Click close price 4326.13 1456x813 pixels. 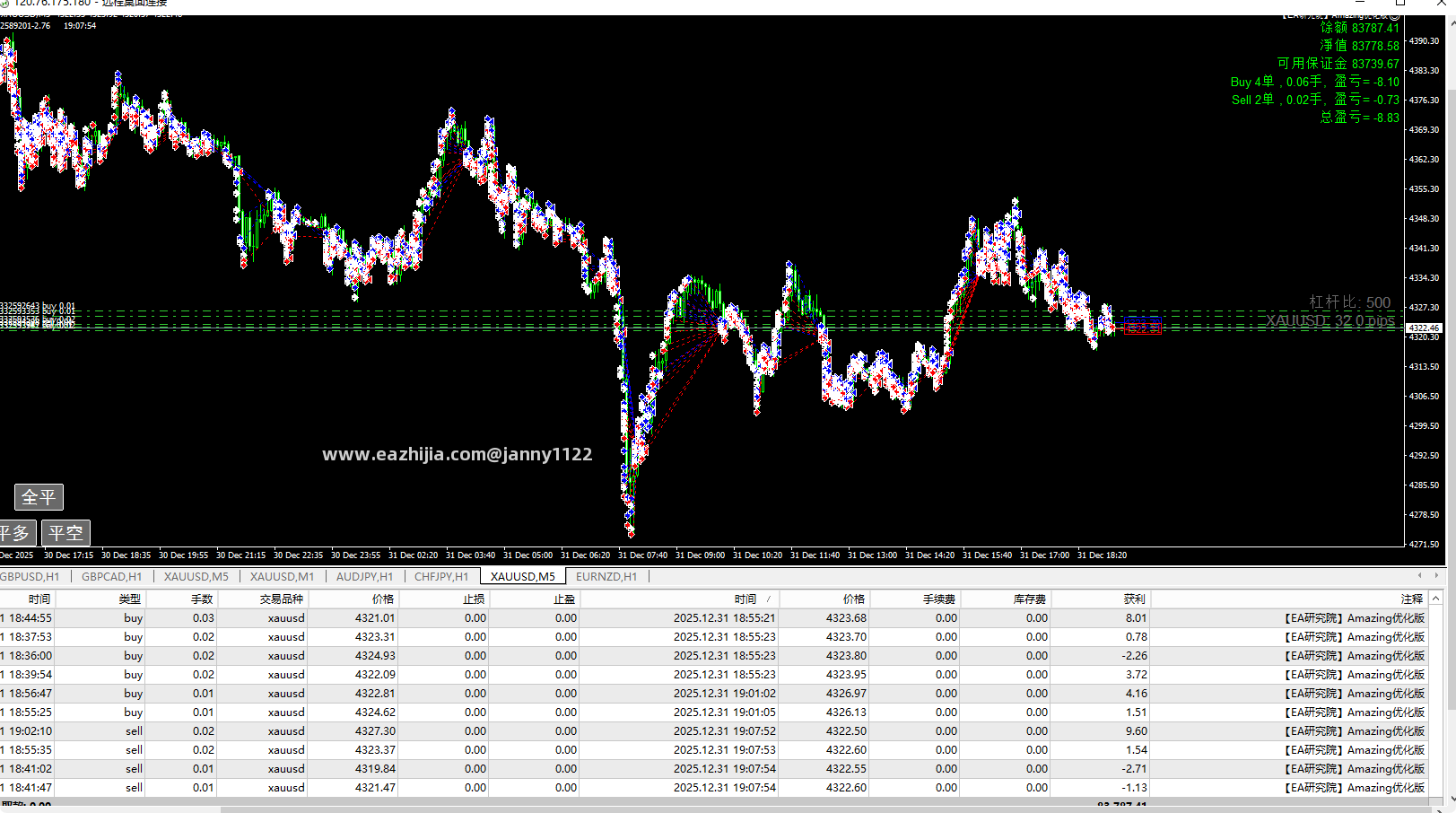point(846,712)
